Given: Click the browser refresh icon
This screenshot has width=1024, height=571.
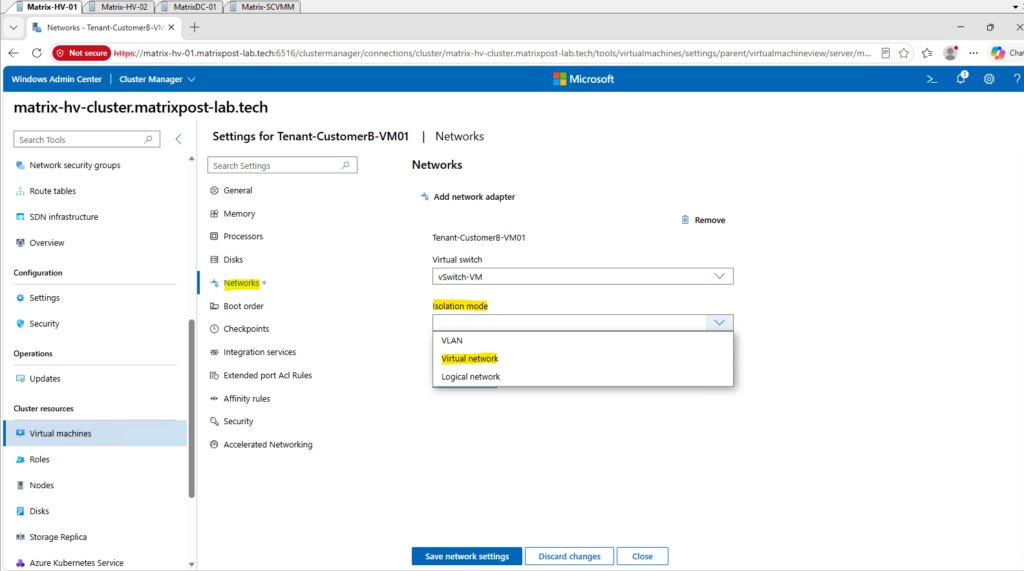Looking at the screenshot, I should [x=37, y=53].
